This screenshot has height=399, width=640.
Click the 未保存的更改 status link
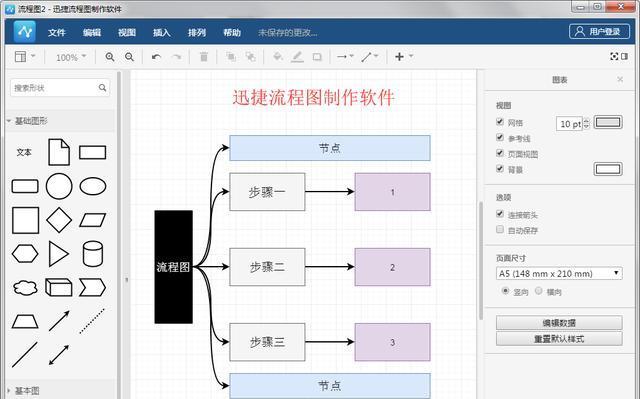tap(287, 32)
